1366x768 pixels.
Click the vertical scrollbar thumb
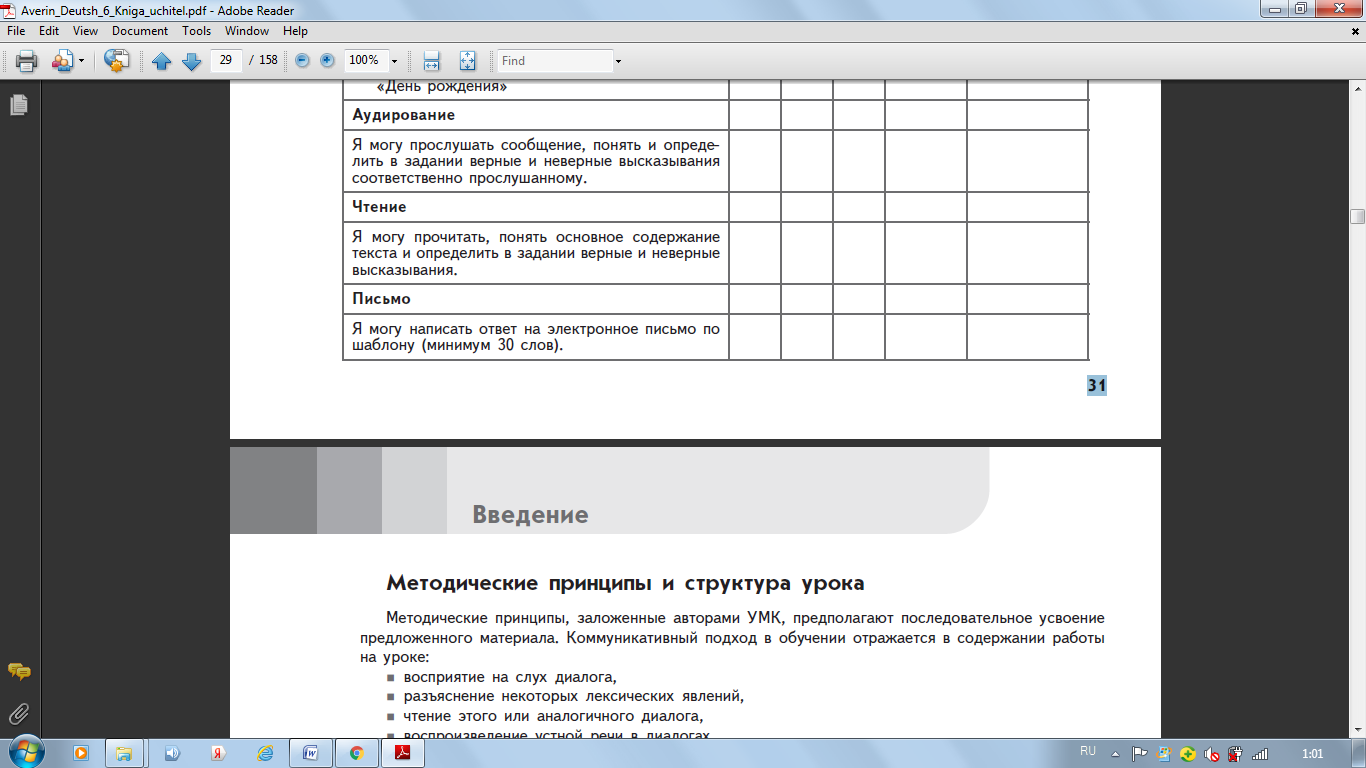(x=1357, y=216)
